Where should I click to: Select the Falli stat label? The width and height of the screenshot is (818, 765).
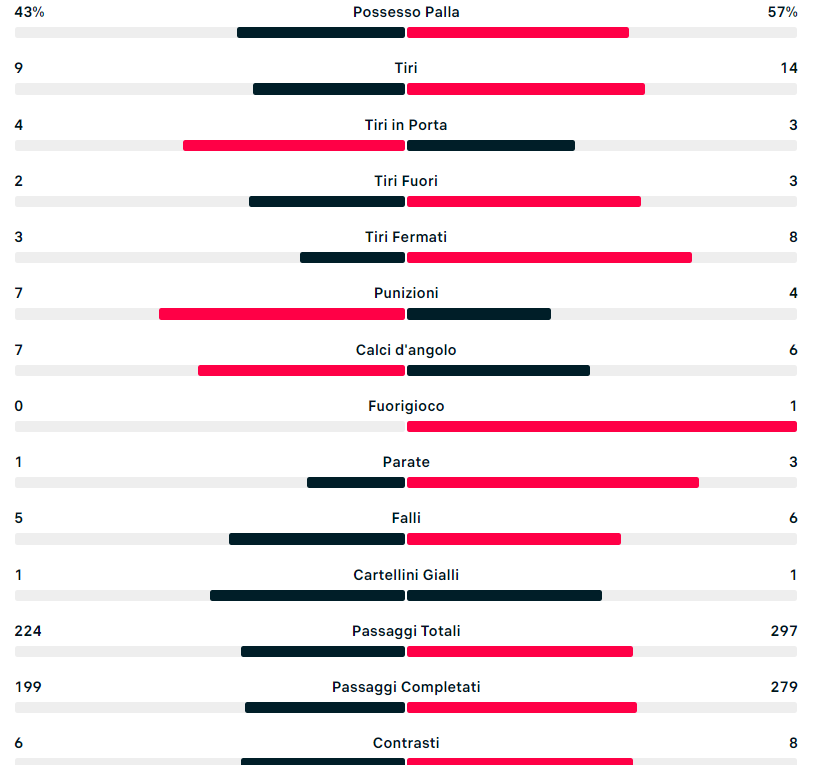click(406, 518)
